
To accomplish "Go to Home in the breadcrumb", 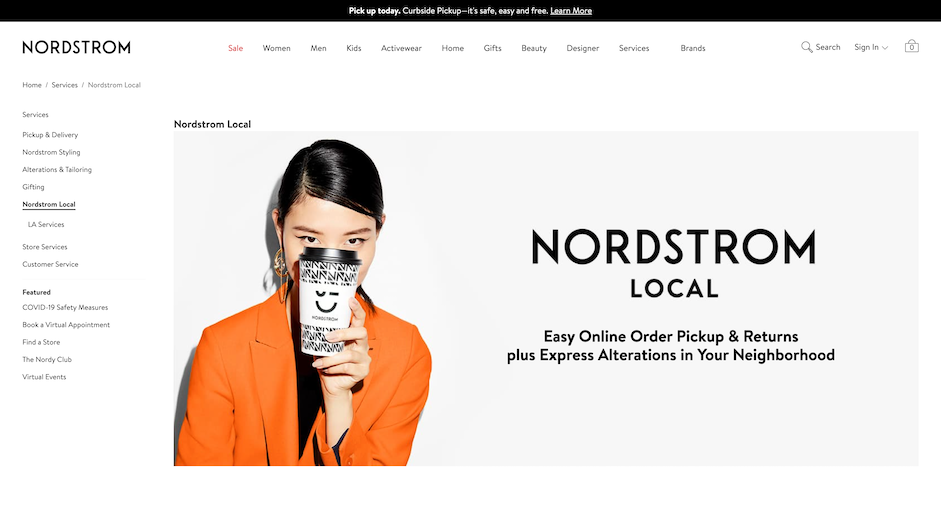I will pyautogui.click(x=32, y=85).
